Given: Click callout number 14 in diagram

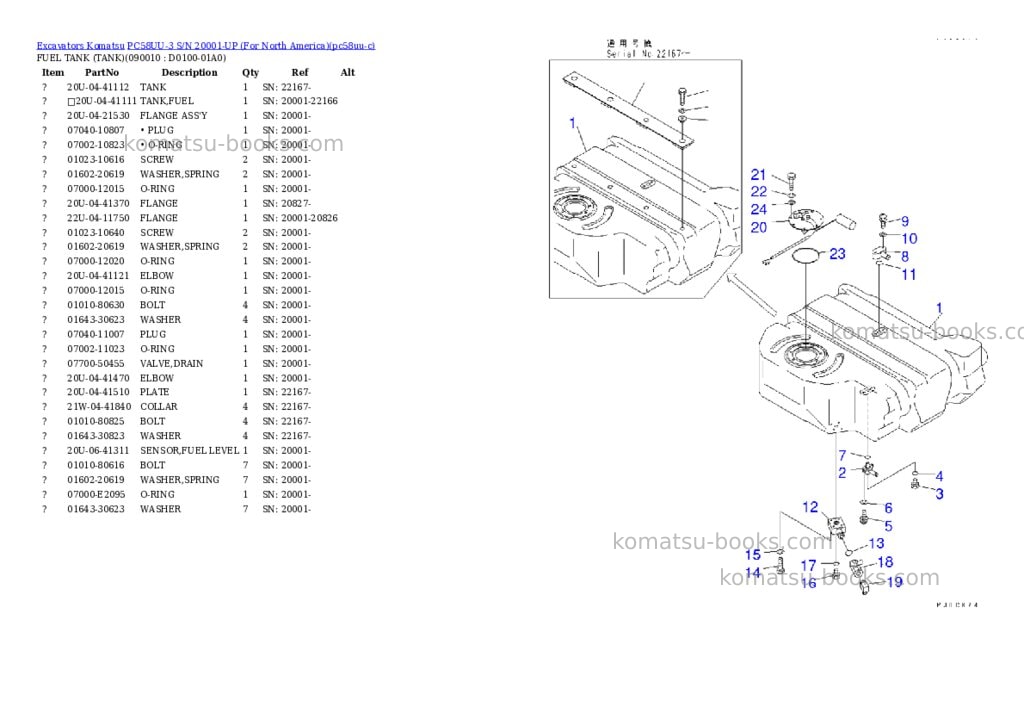Looking at the screenshot, I should [x=753, y=573].
